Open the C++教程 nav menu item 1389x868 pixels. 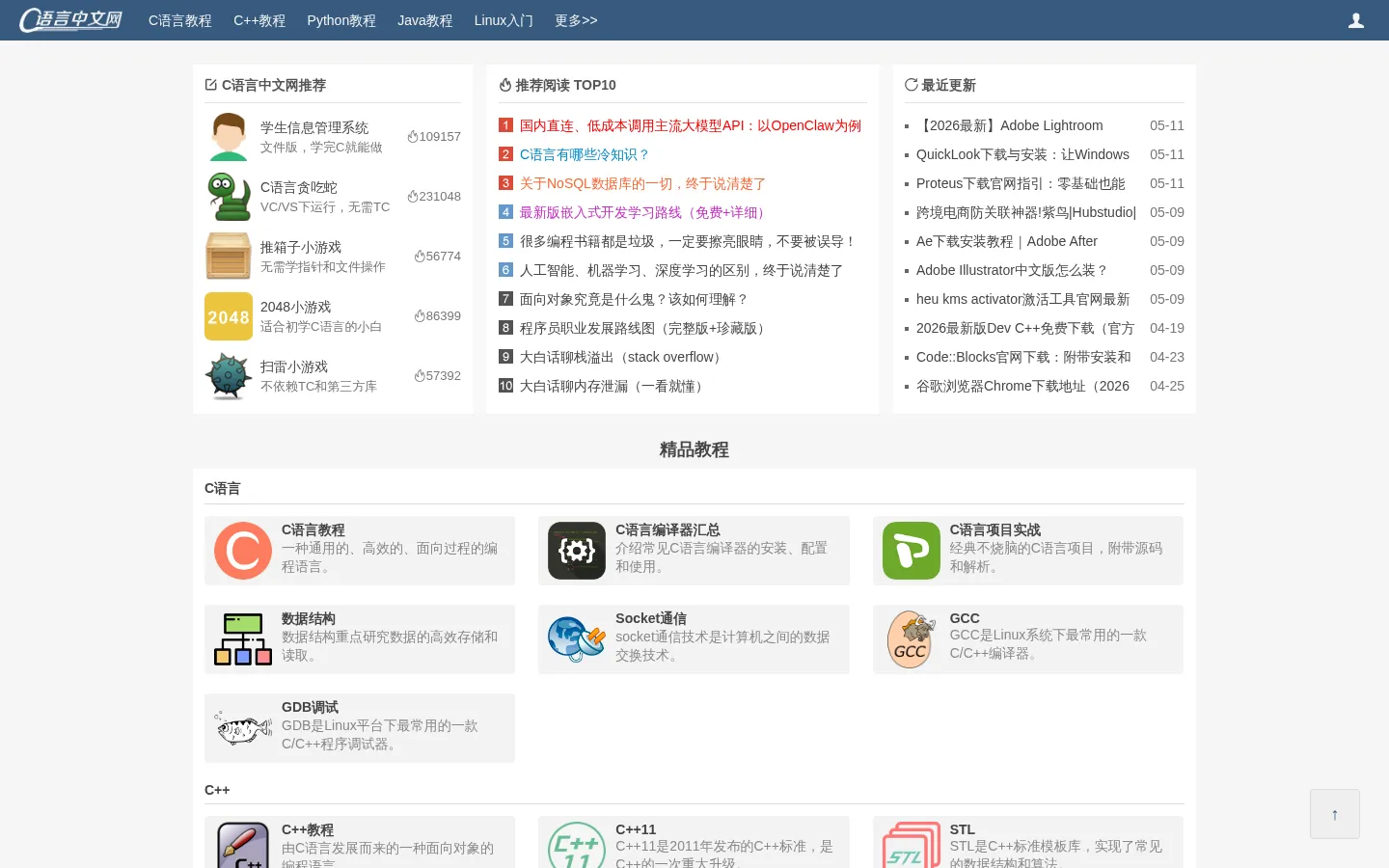pyautogui.click(x=259, y=20)
